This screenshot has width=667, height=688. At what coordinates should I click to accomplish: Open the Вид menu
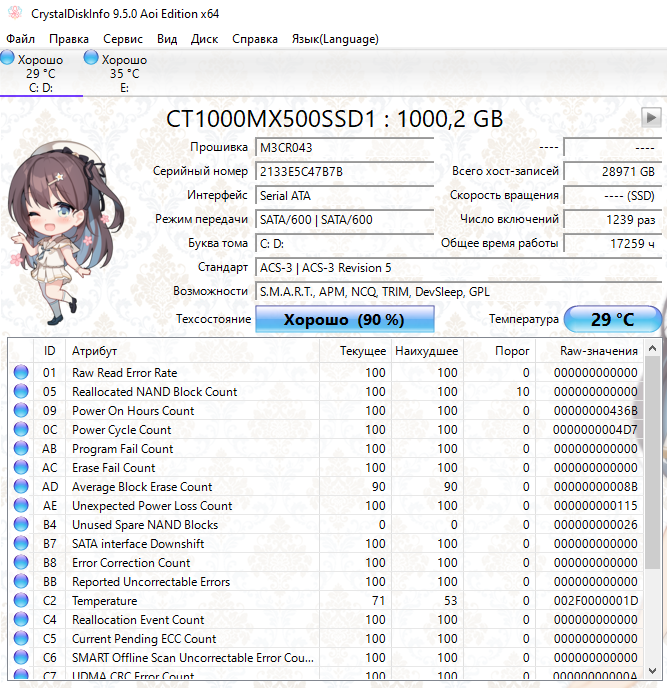tap(167, 39)
